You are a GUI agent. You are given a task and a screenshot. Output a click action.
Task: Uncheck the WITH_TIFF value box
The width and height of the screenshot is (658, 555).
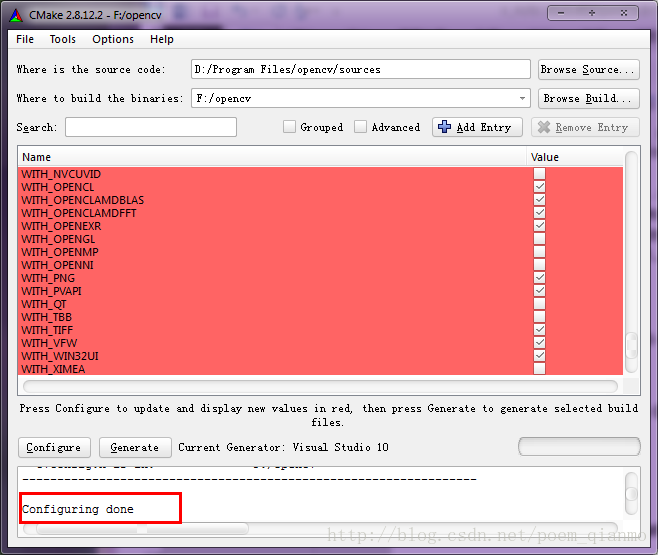(539, 330)
